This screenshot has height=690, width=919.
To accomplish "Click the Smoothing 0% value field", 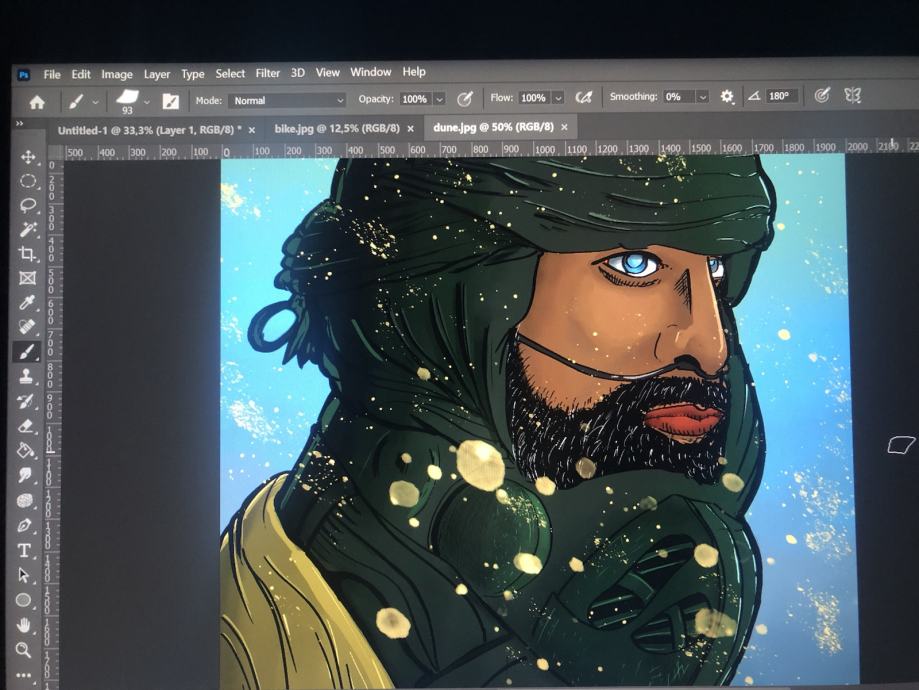I will tap(679, 97).
